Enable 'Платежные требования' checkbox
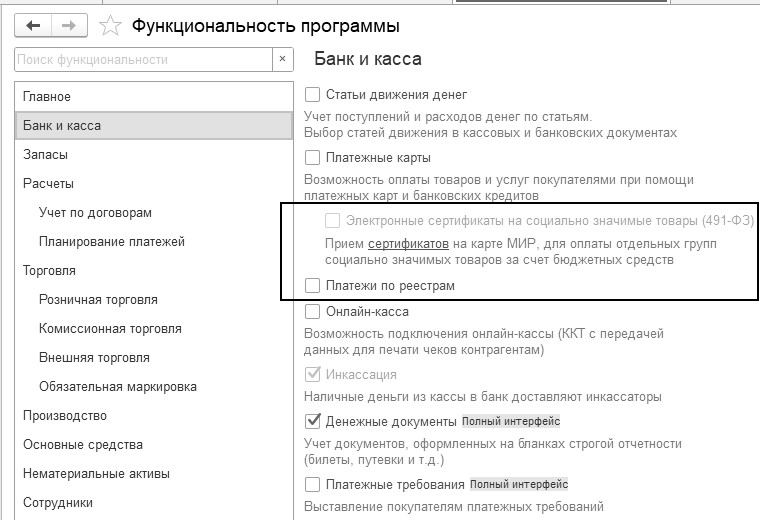The height and width of the screenshot is (520, 760). tap(312, 484)
